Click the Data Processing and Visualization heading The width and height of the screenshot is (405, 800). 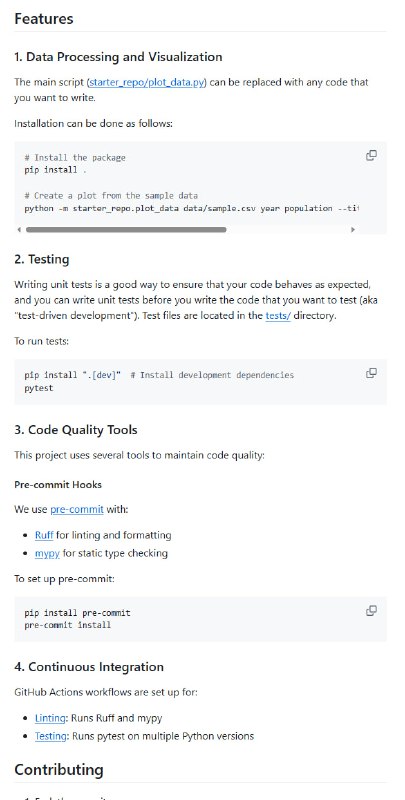click(x=118, y=57)
